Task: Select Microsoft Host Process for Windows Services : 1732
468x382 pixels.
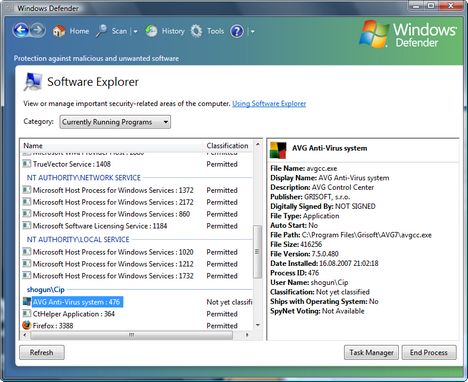Action: [137, 276]
